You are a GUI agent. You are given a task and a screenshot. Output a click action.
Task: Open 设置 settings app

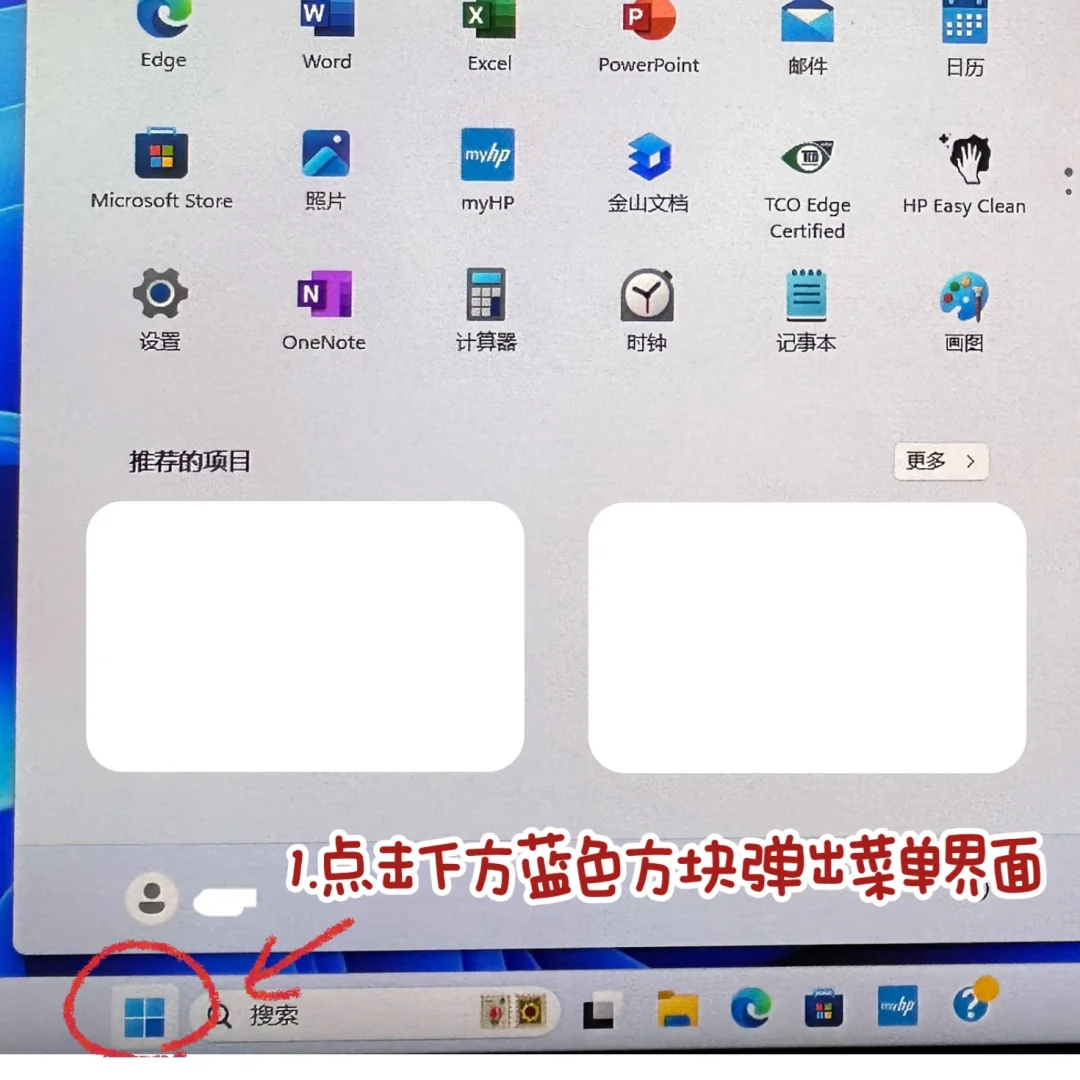click(160, 310)
